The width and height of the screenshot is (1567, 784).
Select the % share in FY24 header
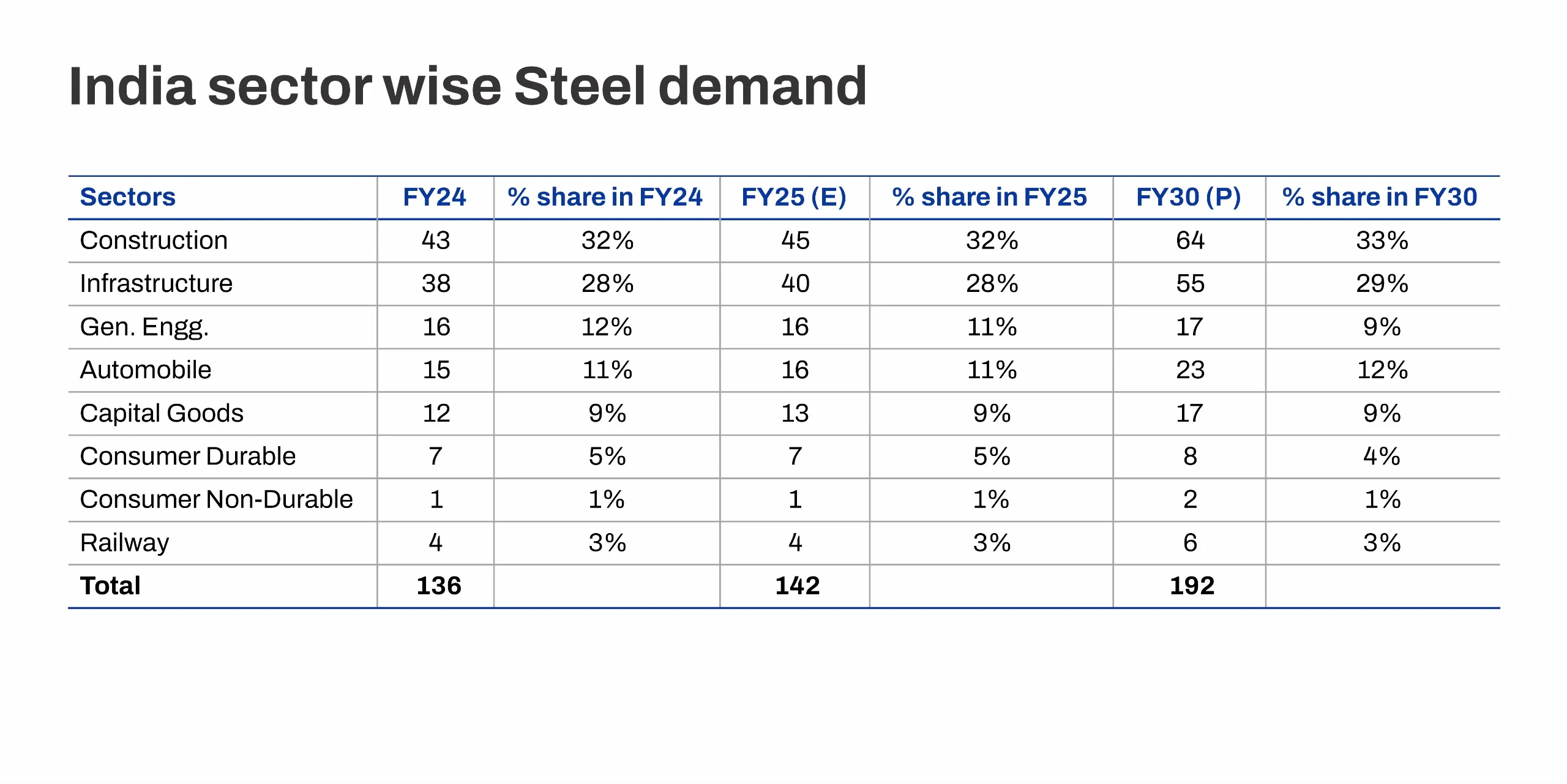tap(605, 197)
